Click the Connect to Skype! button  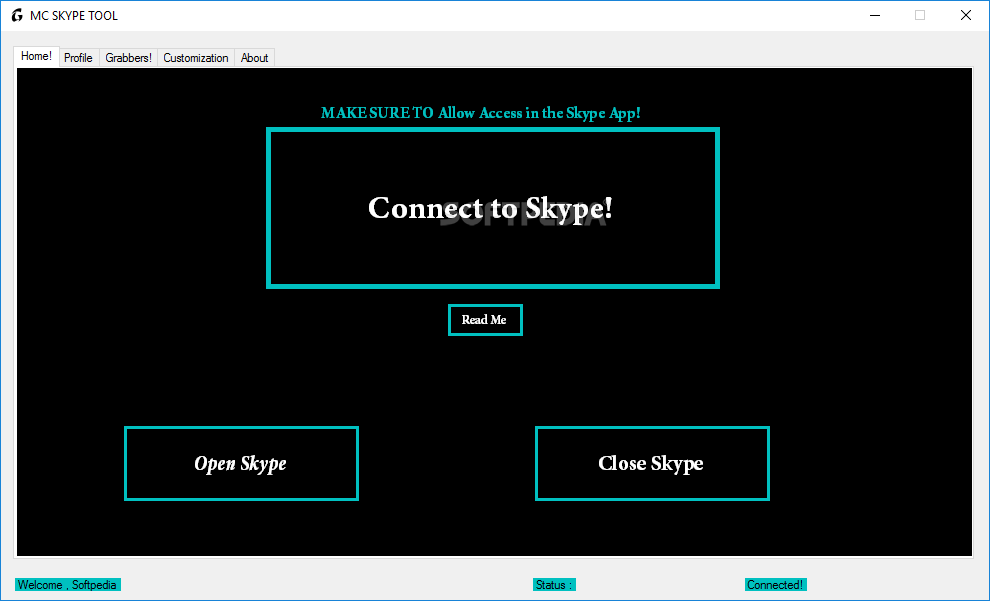click(492, 208)
